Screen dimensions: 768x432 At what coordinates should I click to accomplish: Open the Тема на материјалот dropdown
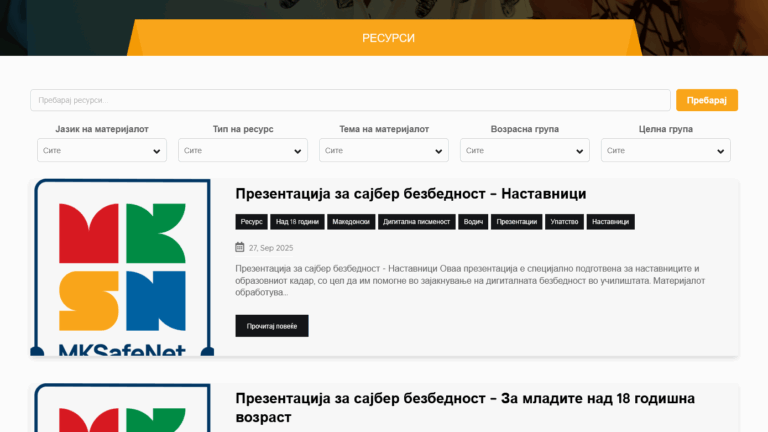coord(384,150)
